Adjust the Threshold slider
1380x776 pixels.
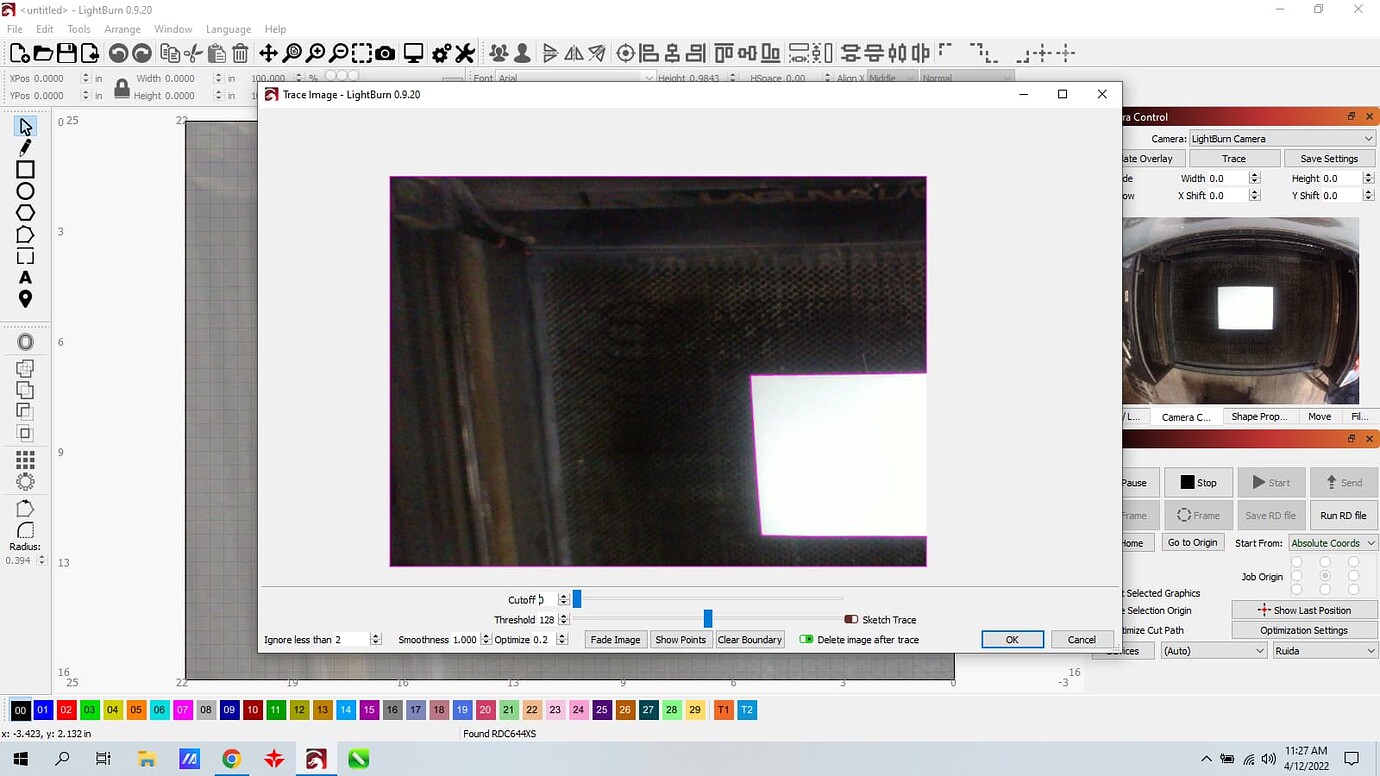[708, 618]
